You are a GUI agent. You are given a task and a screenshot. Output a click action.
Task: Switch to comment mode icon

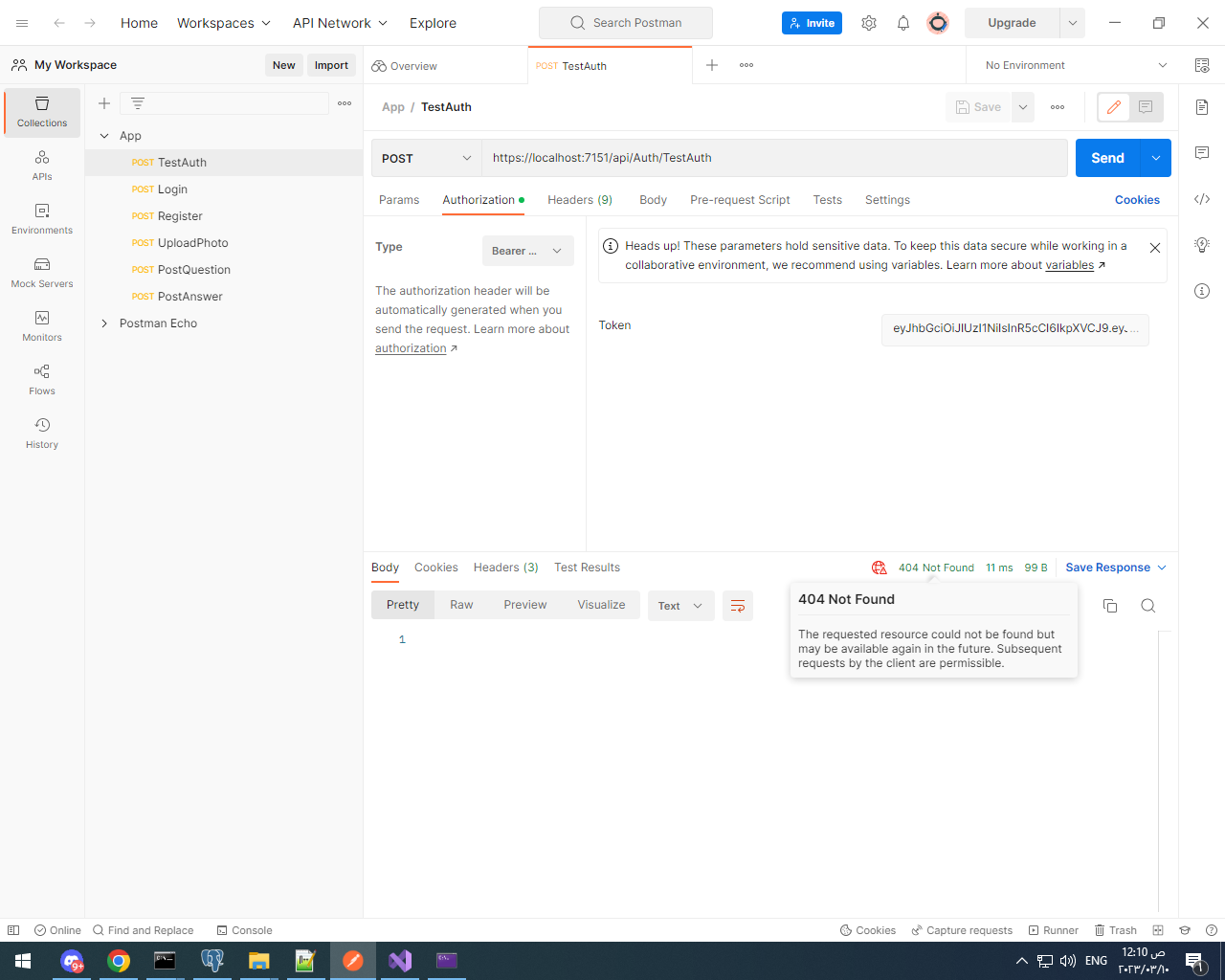click(1146, 107)
